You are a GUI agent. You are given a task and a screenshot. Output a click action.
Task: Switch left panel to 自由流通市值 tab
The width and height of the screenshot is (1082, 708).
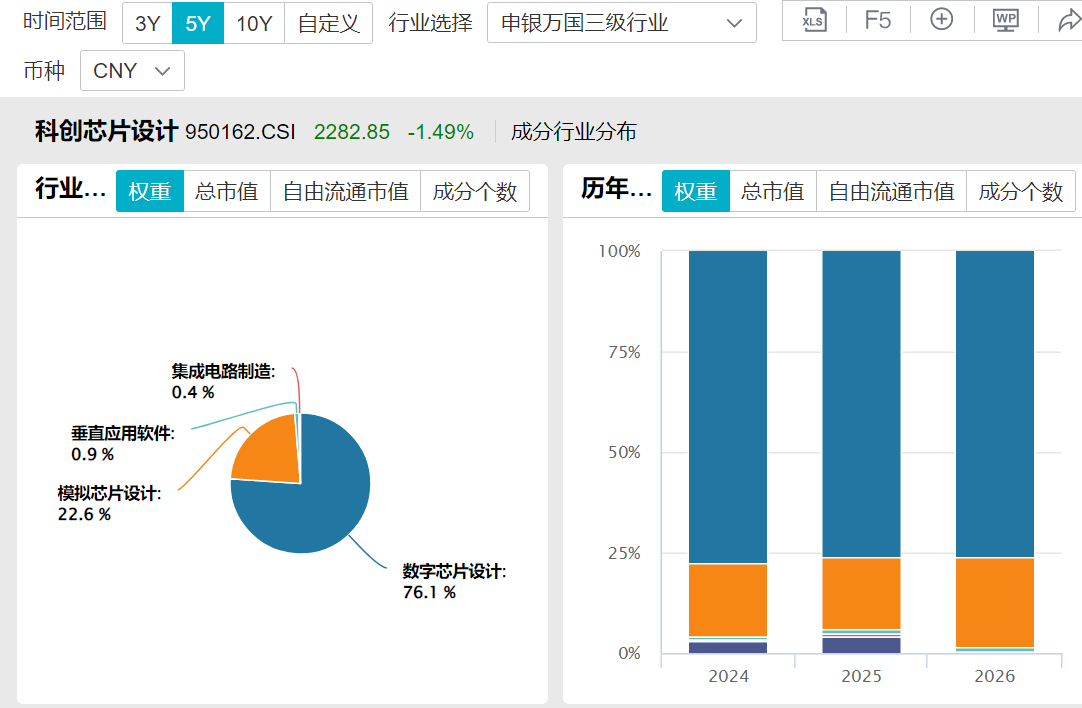pyautogui.click(x=346, y=191)
